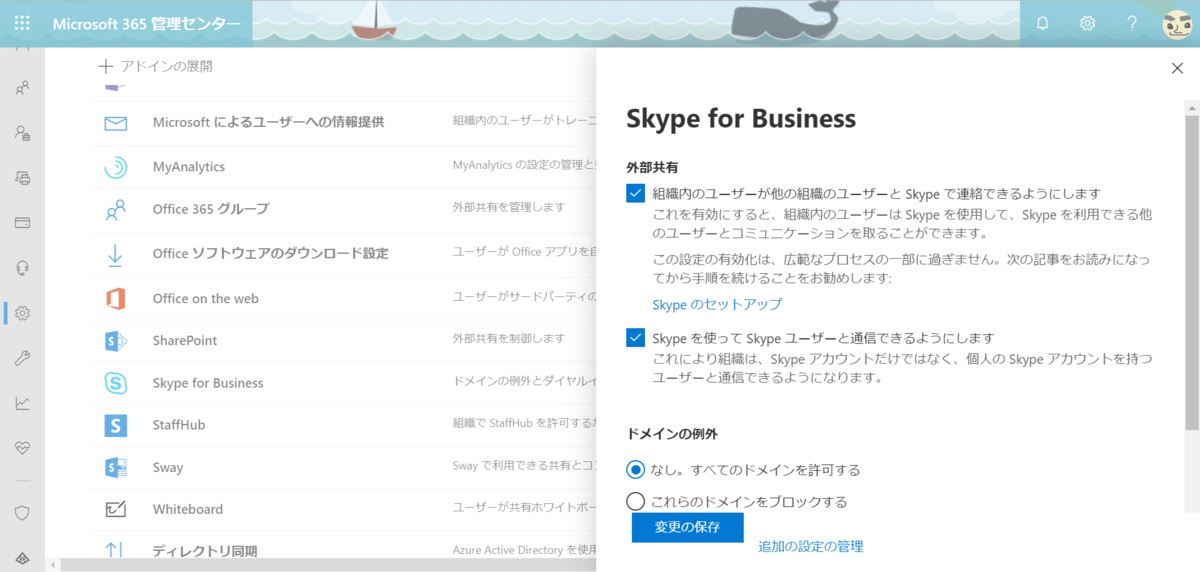
Task: Click the Office download arrow icon
Action: tap(116, 255)
